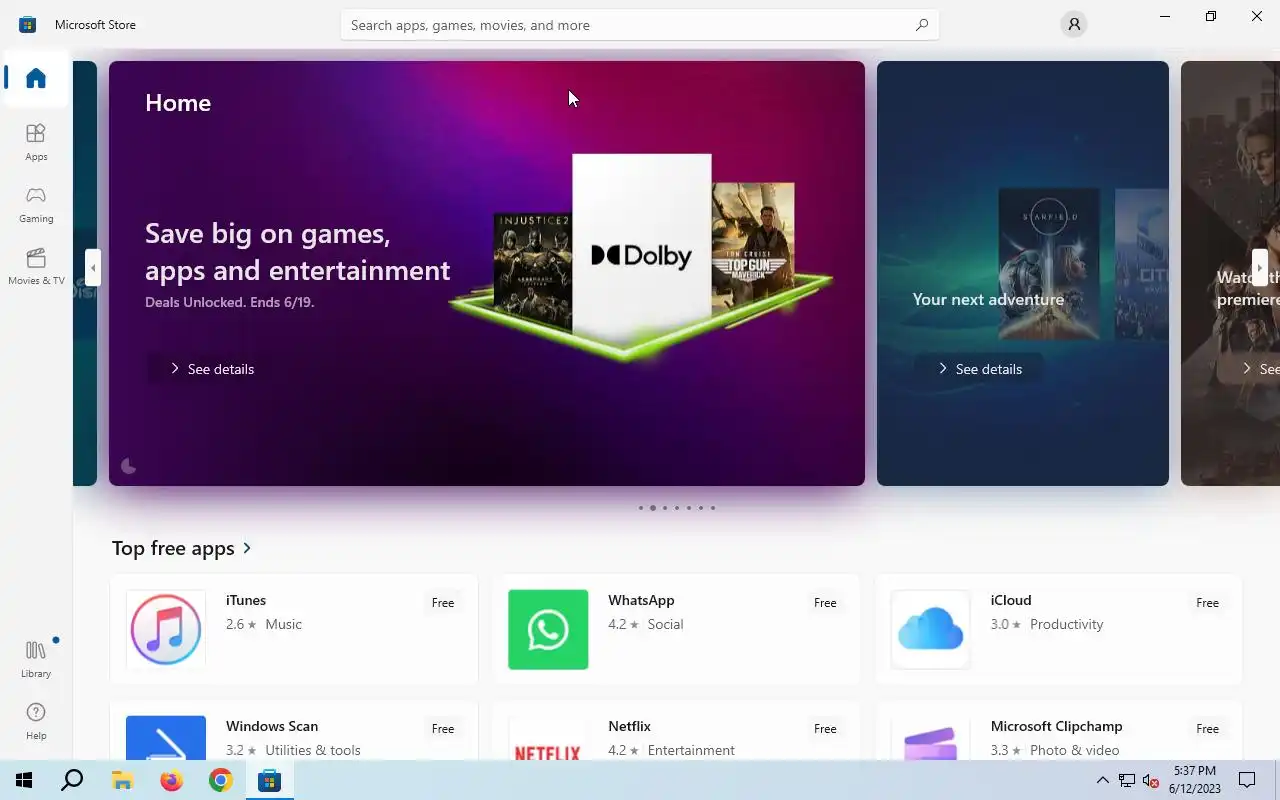Click the network tray icon

1127,781
